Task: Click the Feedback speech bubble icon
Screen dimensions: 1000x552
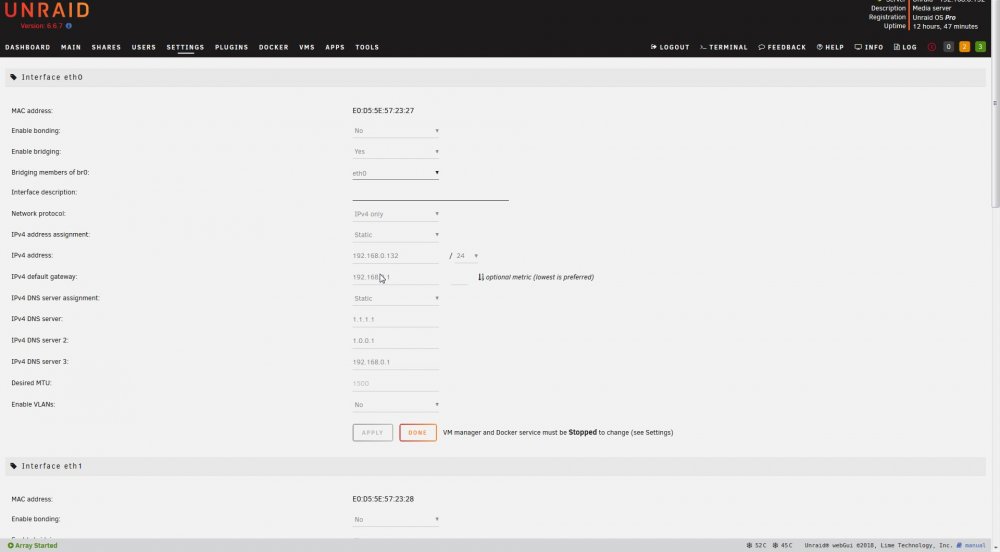Action: pyautogui.click(x=761, y=47)
